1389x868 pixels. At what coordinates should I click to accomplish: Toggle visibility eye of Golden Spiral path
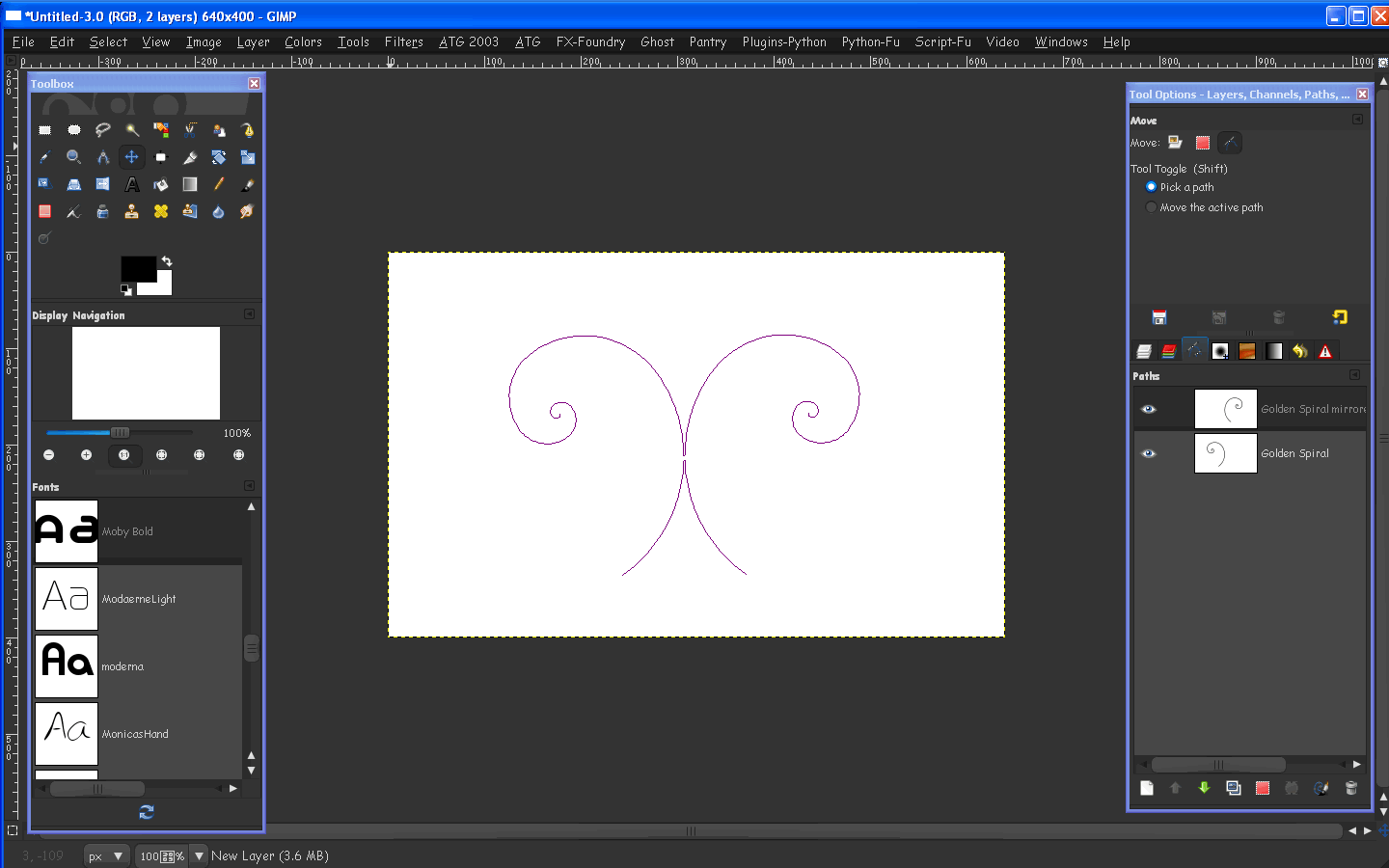1148,453
